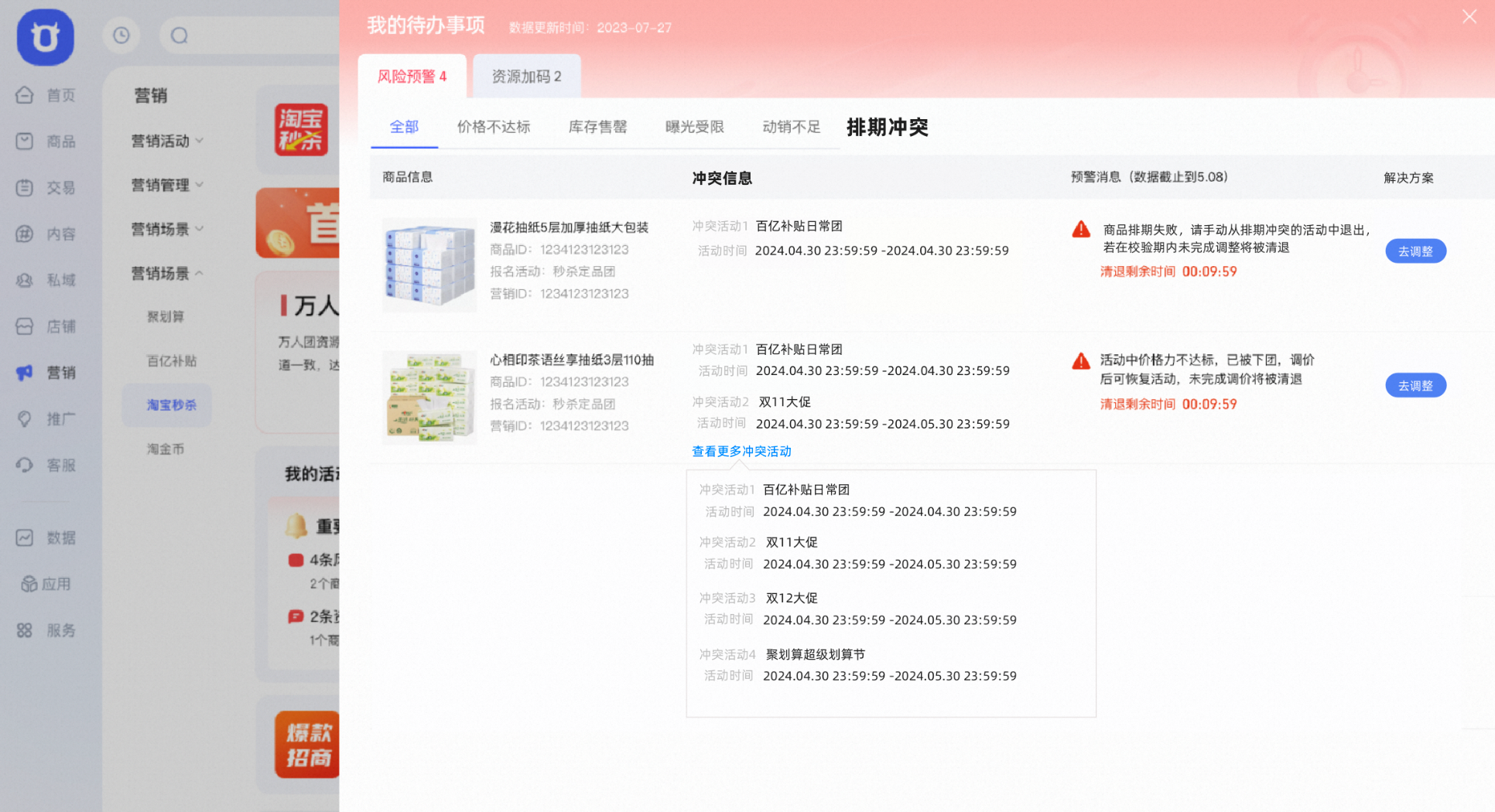Open 商品 products in sidebar

click(x=46, y=142)
